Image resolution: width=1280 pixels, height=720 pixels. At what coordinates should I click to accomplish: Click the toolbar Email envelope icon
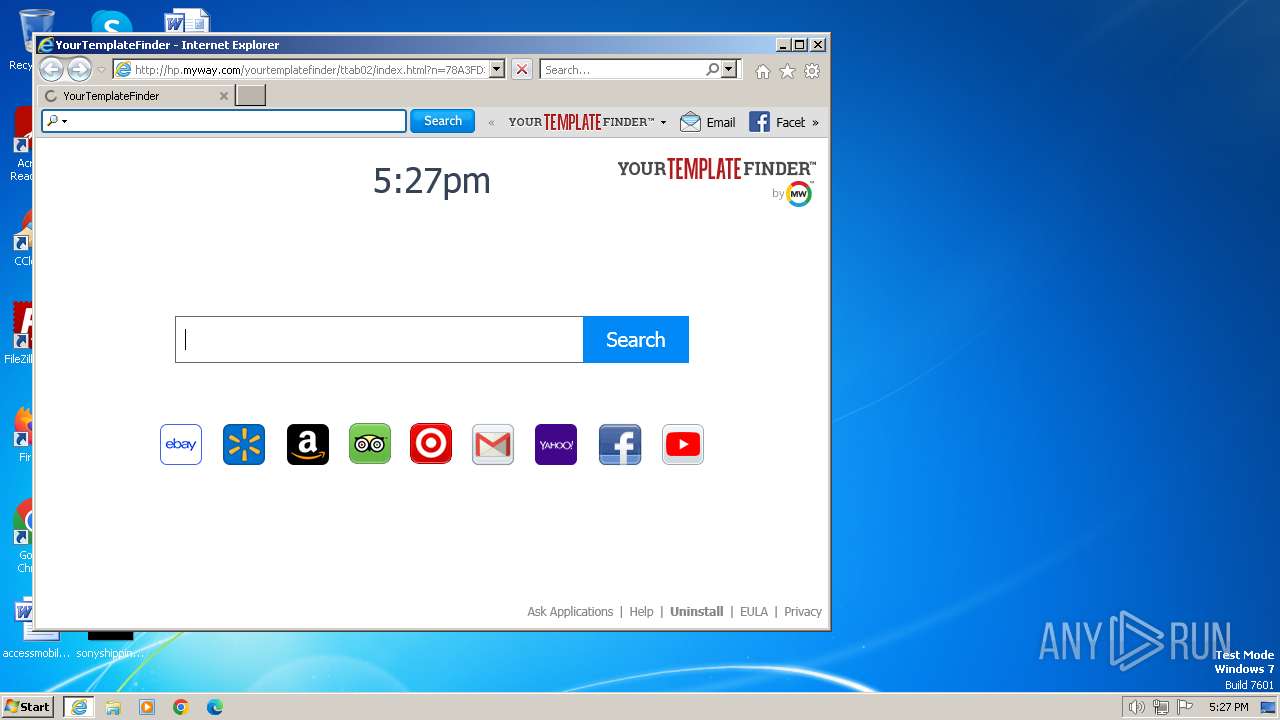tap(690, 122)
